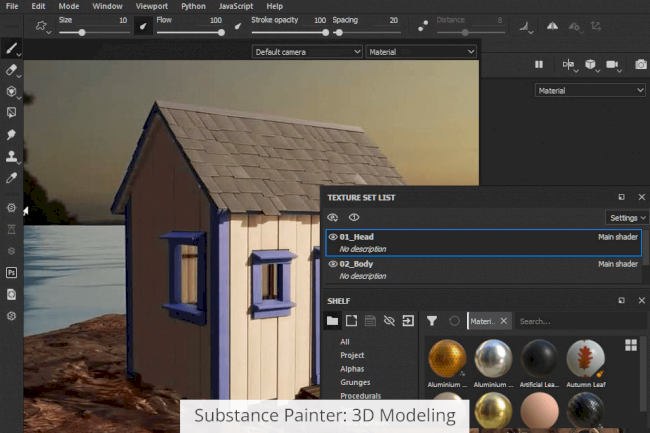Click the Shelf save icon

(370, 321)
